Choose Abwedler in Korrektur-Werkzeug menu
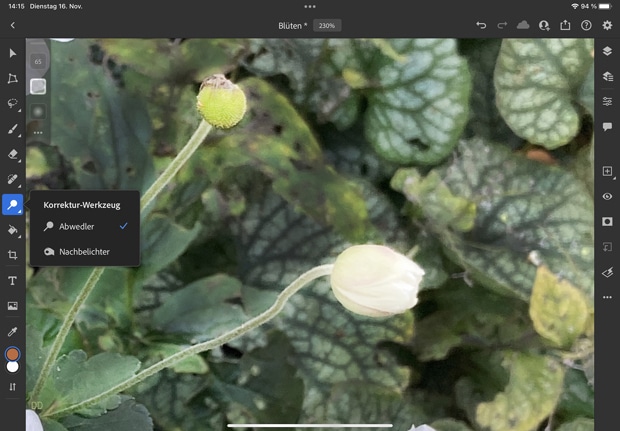Image resolution: width=620 pixels, height=431 pixels. (x=77, y=227)
